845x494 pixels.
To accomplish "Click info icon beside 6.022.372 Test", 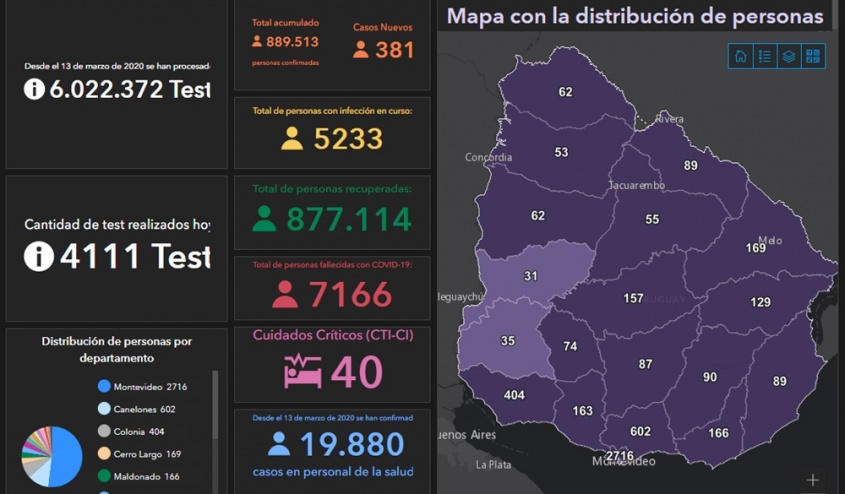I will point(34,90).
